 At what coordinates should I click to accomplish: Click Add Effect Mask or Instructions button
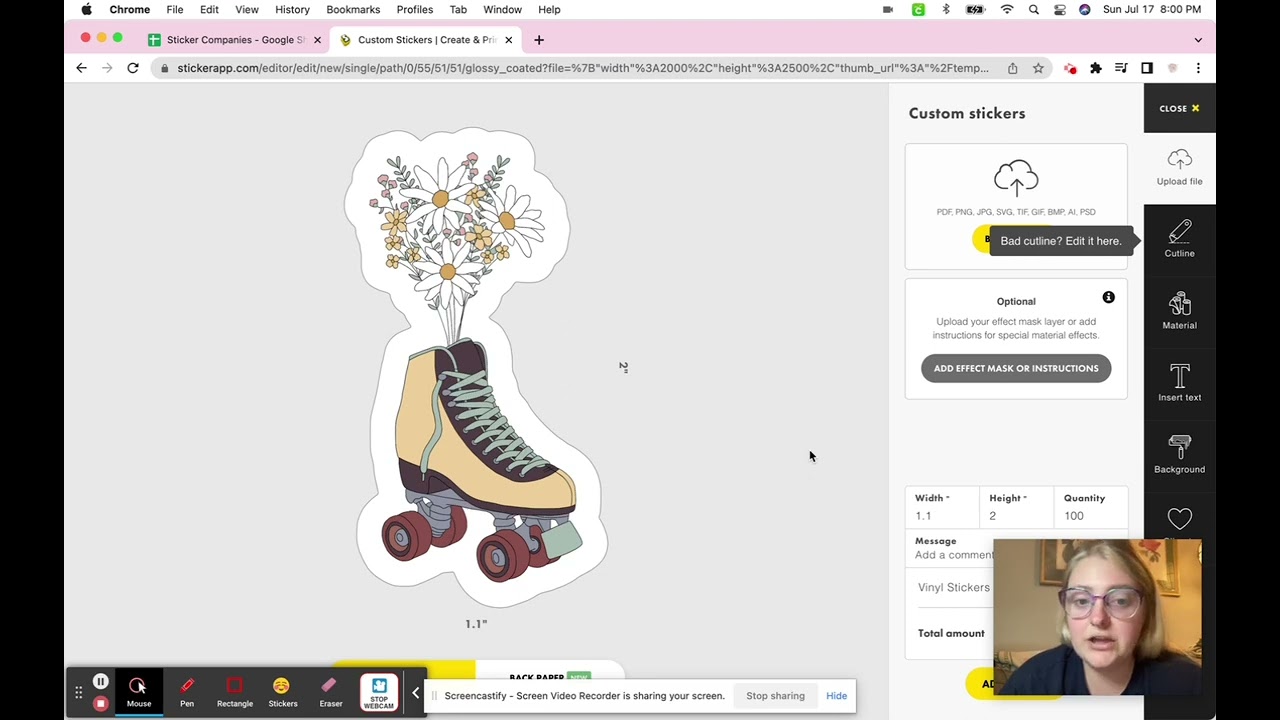(1016, 368)
